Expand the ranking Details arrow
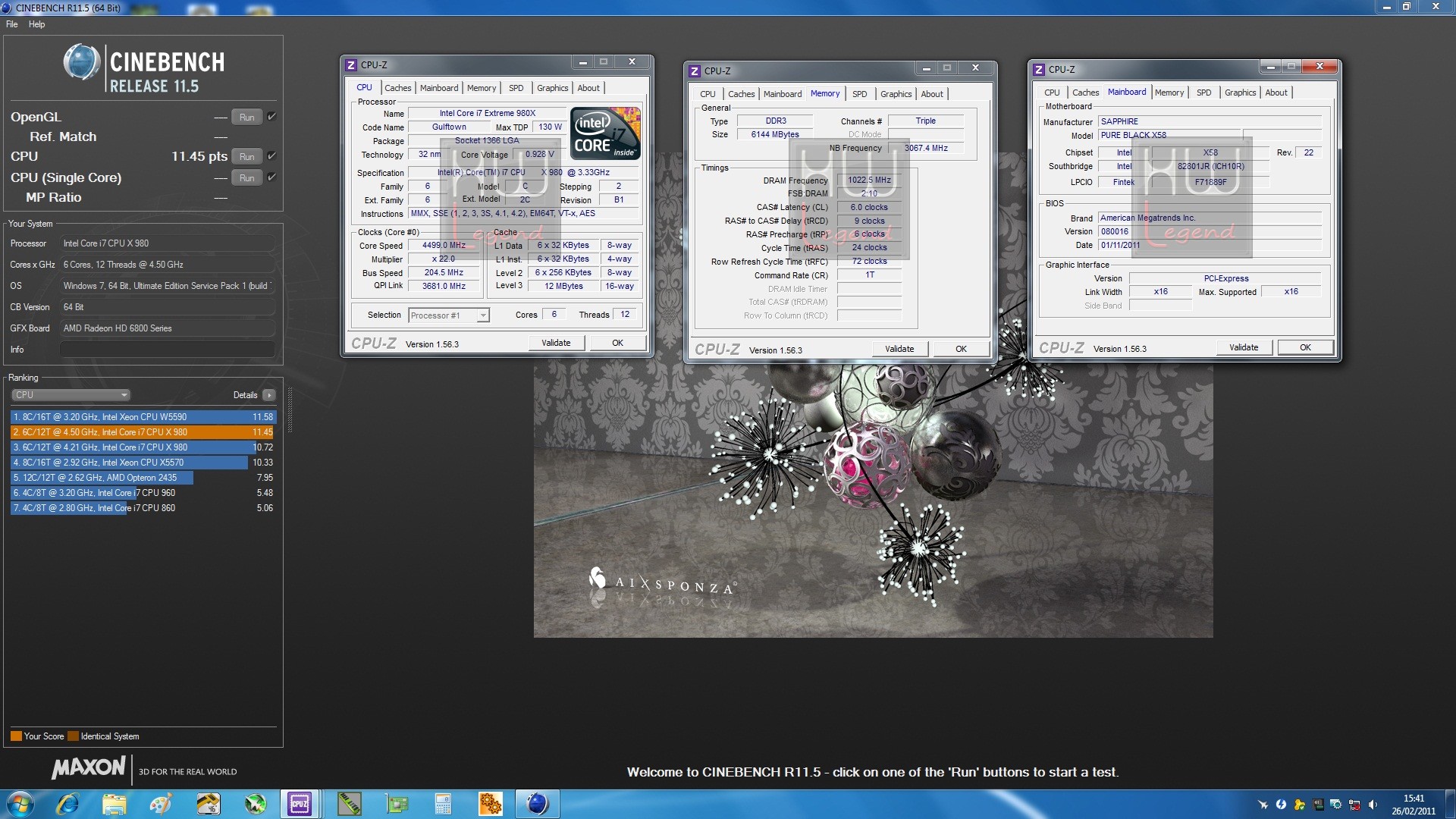The height and width of the screenshot is (819, 1456). pos(268,395)
